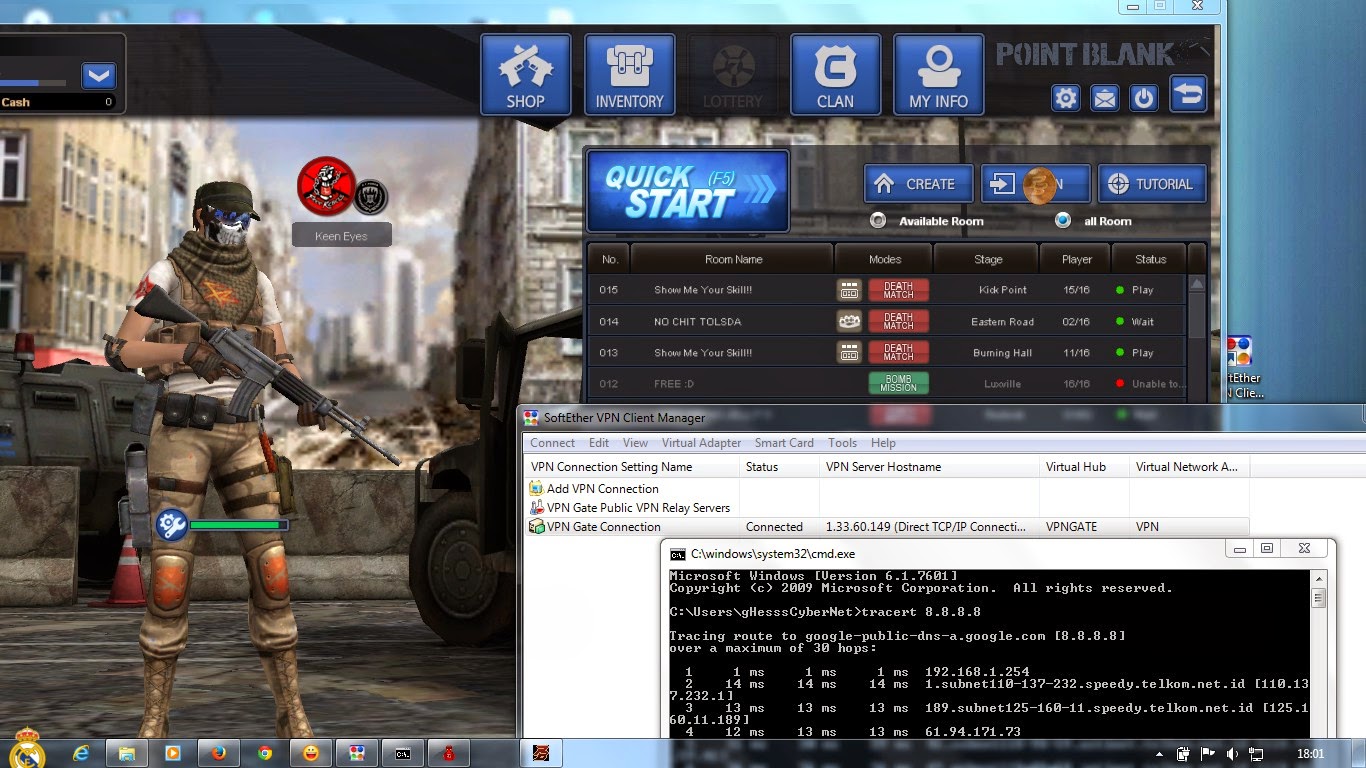Image resolution: width=1366 pixels, height=768 pixels.
Task: Show hidden tray icons arrow
Action: point(1159,754)
